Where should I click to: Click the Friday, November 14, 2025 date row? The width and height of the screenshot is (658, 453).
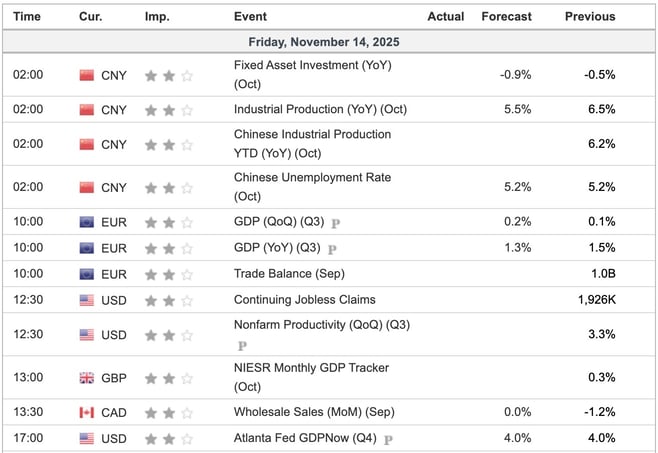[x=329, y=42]
